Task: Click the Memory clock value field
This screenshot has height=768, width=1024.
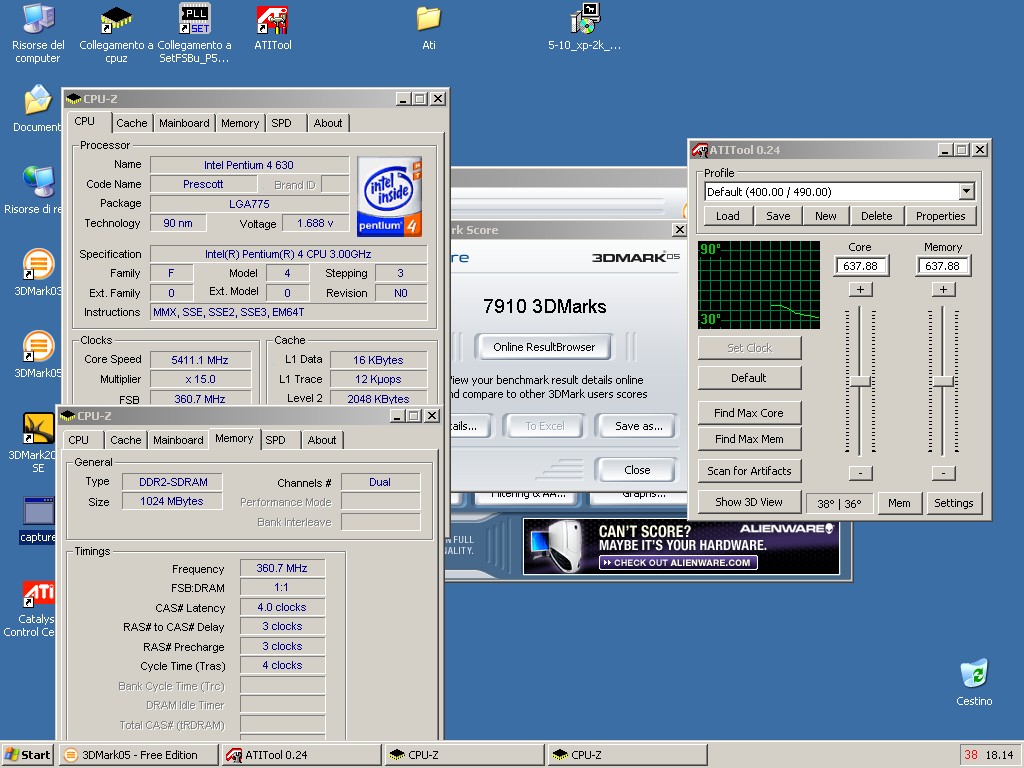Action: click(x=942, y=266)
